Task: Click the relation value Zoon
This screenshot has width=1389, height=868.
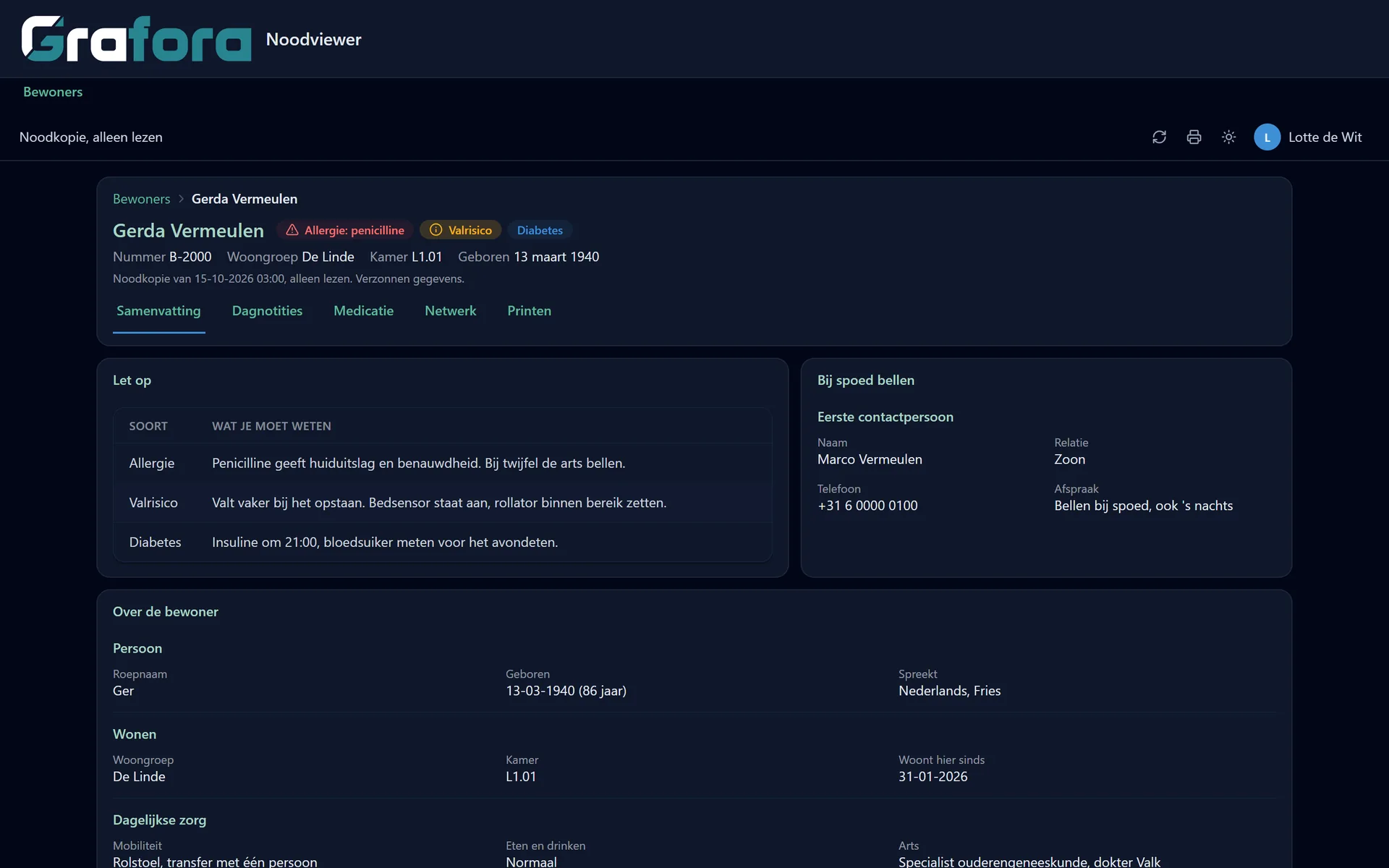Action: click(x=1069, y=459)
